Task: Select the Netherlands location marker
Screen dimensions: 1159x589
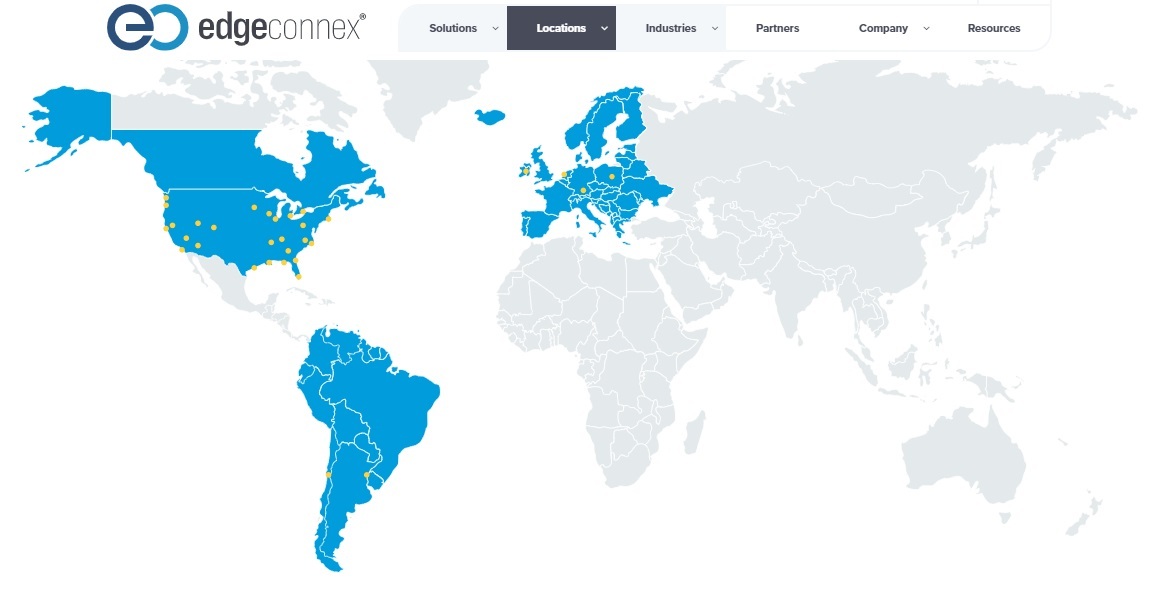Action: 564,174
